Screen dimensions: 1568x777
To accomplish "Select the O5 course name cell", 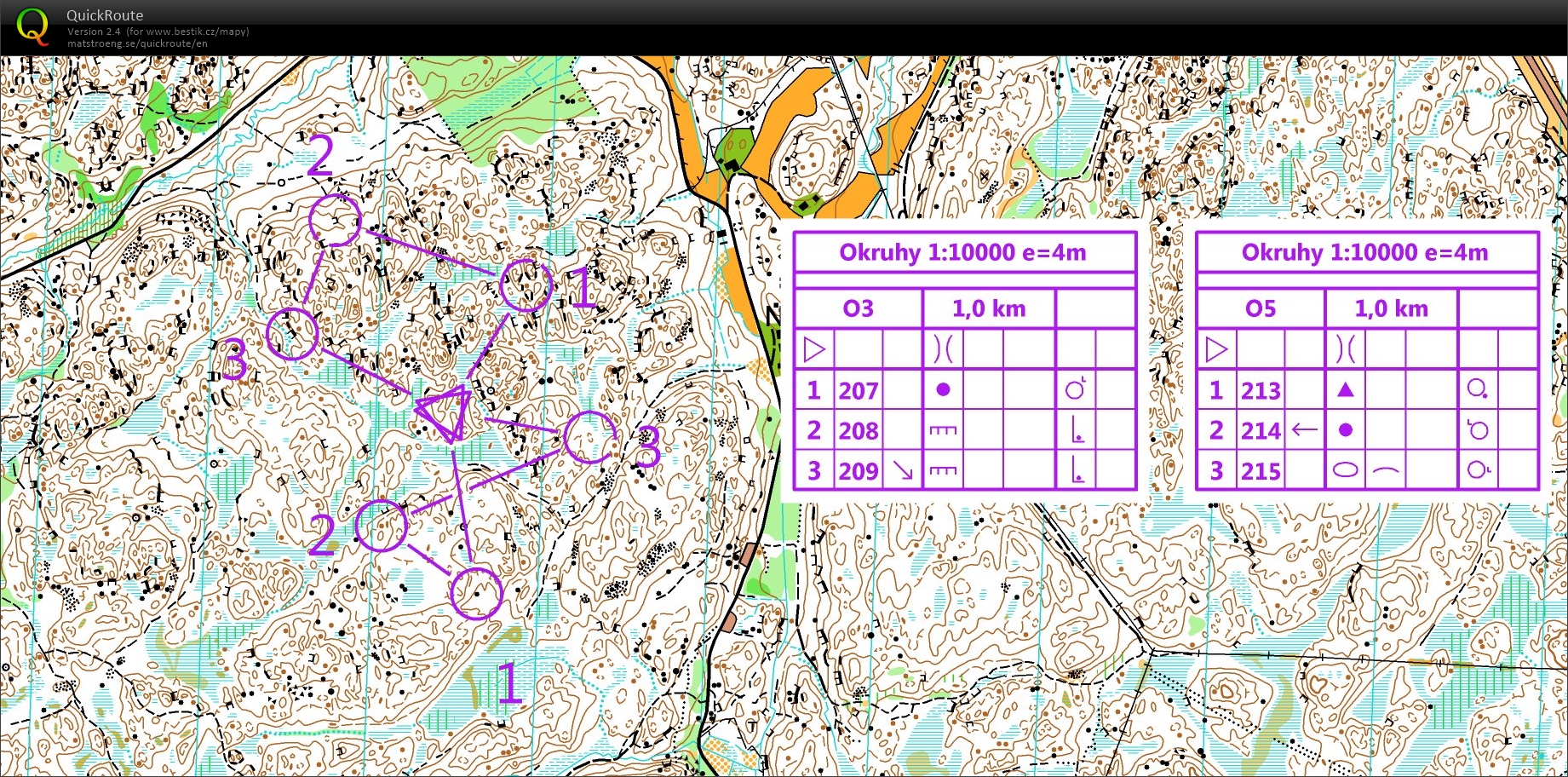I will tap(1261, 308).
